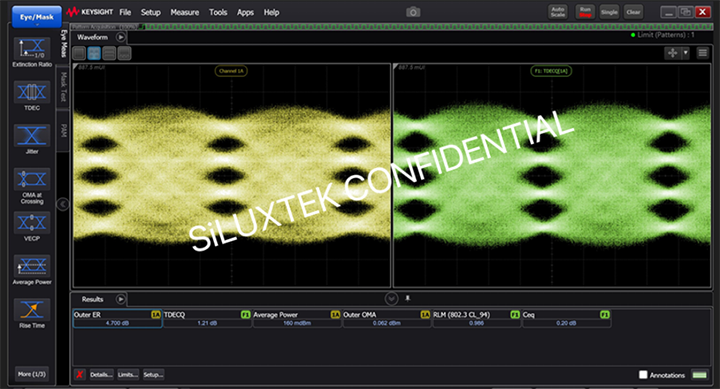Choose the Jitter measurement icon
Viewport: 720px width, 389px height.
pos(32,136)
